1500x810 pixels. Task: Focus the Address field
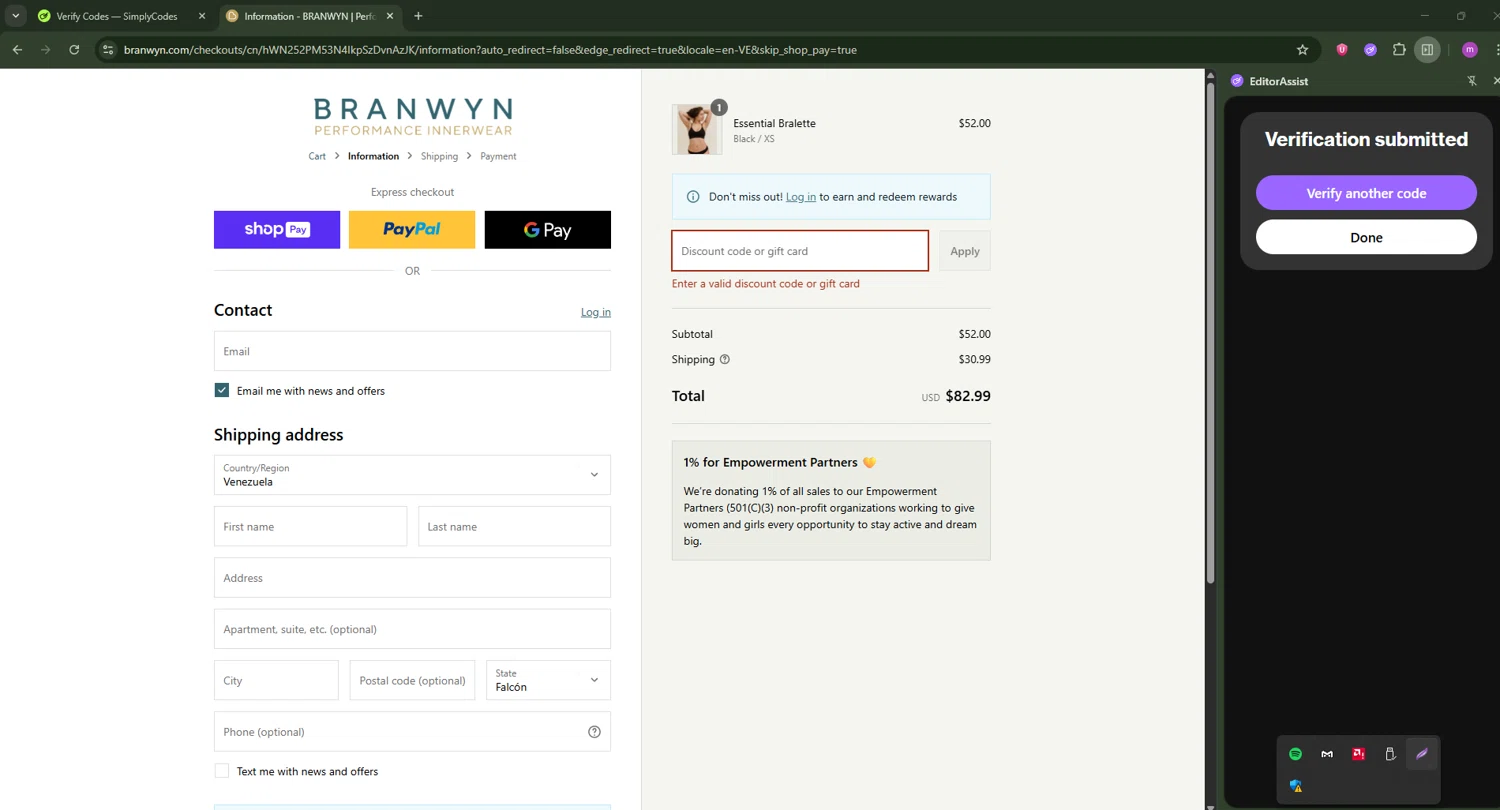[x=412, y=578]
